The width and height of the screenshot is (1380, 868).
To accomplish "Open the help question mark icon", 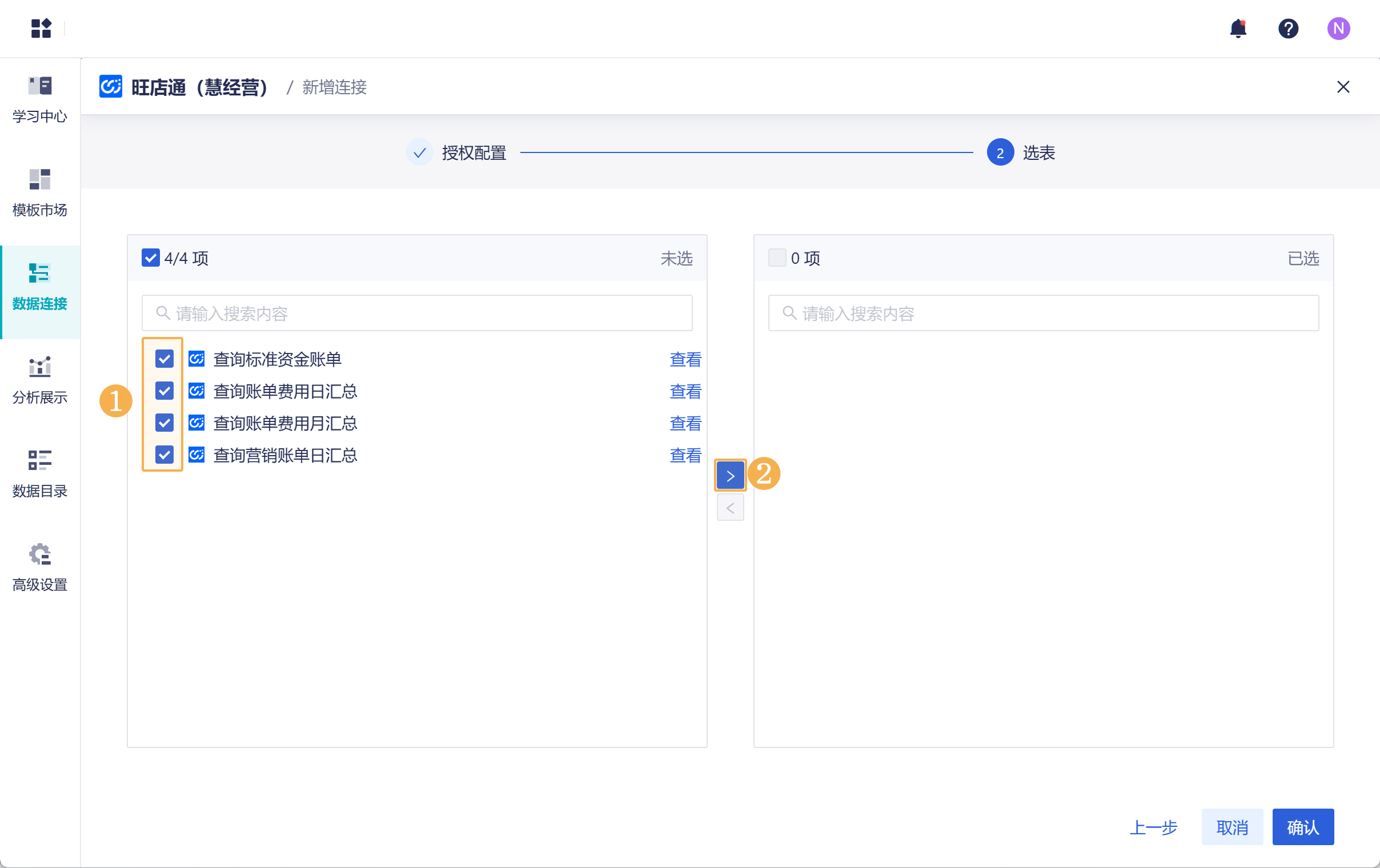I will click(x=1287, y=28).
